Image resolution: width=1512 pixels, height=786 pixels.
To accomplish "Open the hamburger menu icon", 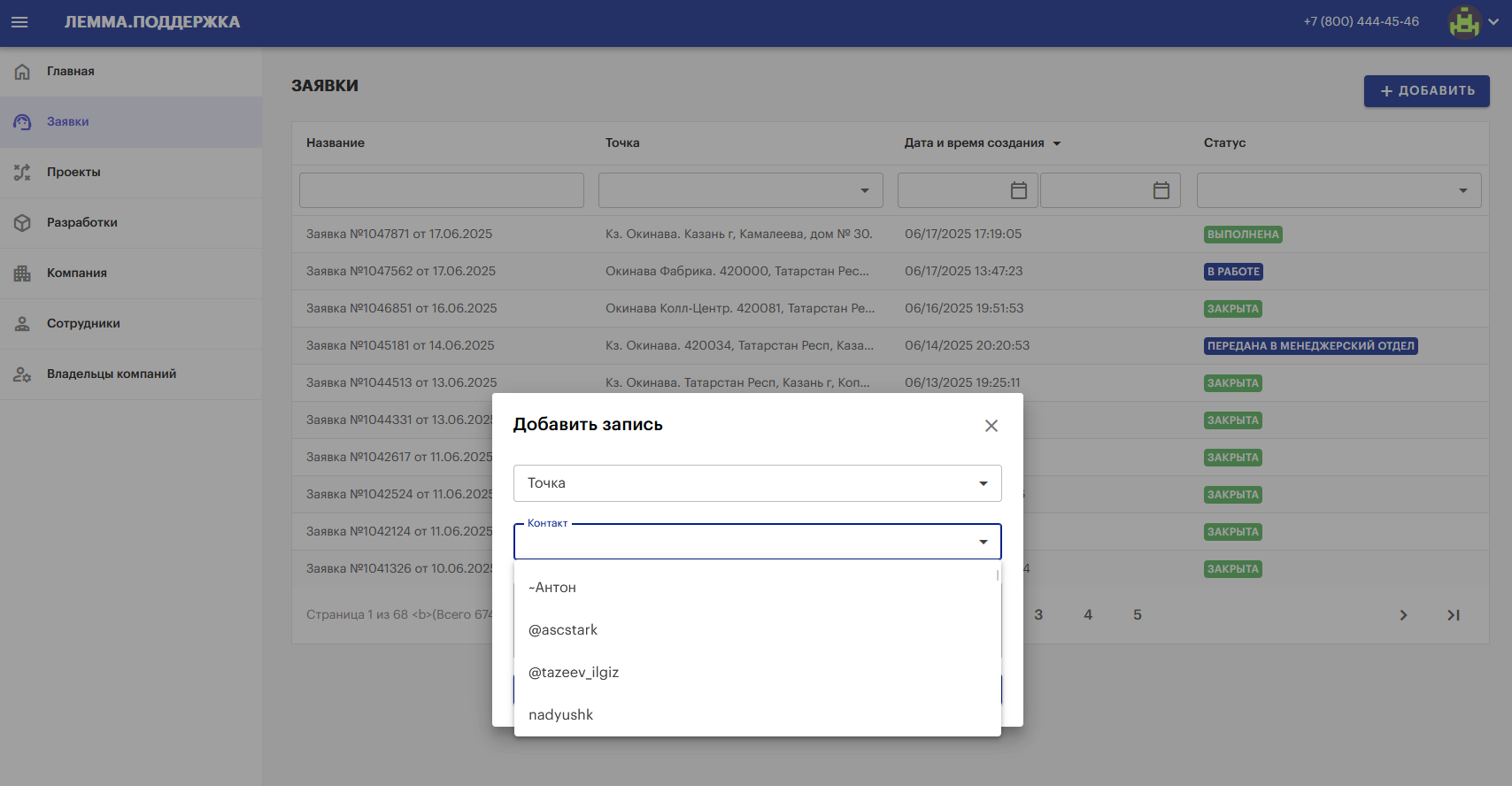I will pyautogui.click(x=19, y=22).
